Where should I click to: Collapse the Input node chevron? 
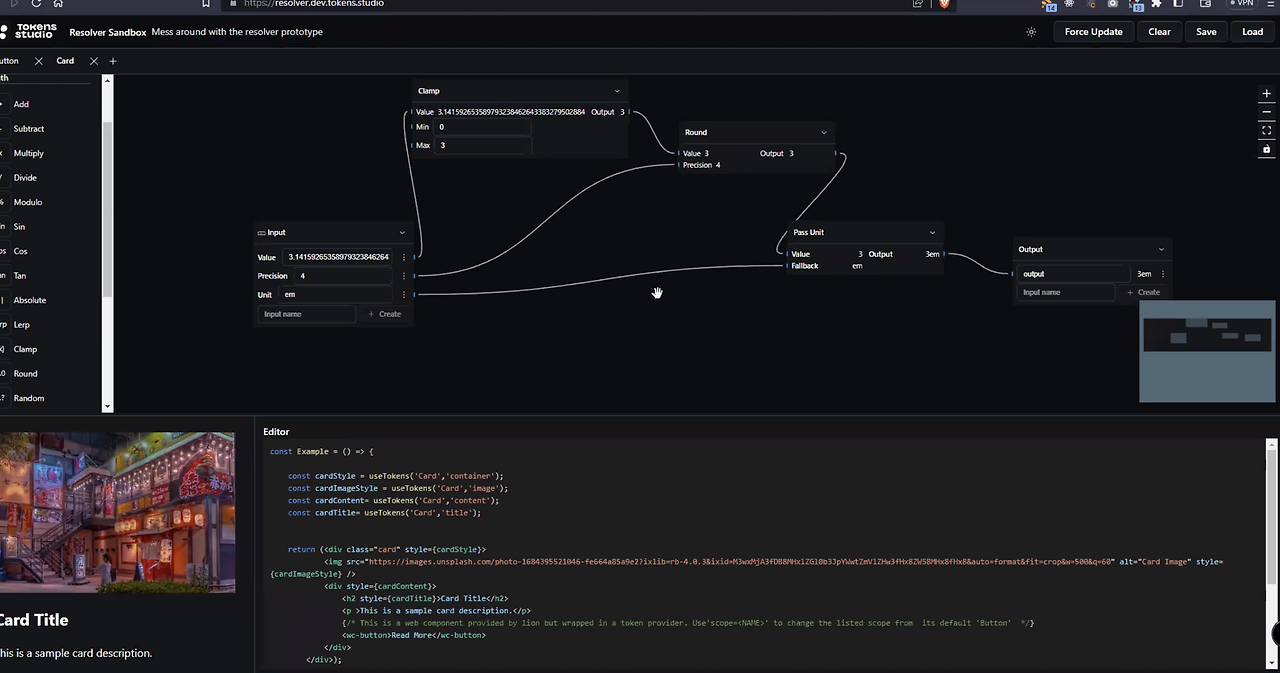(402, 233)
